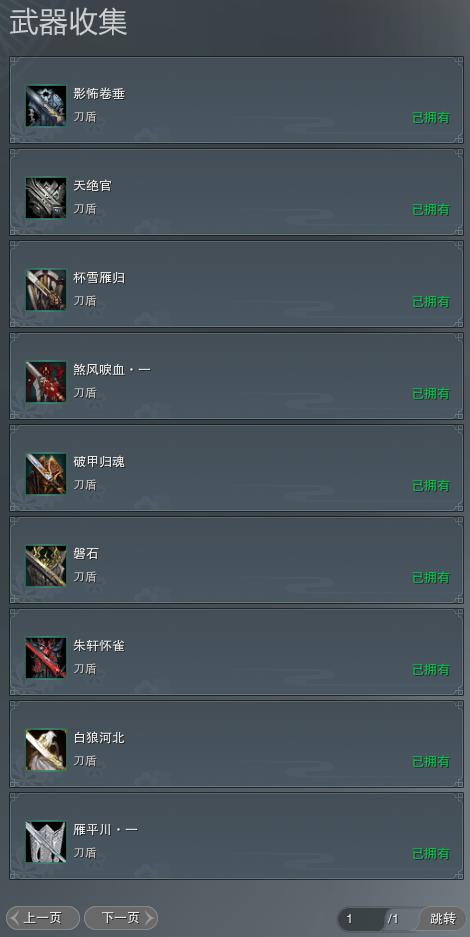This screenshot has height=937, width=470.
Task: Go to previous page with 上一页
Action: (x=42, y=918)
